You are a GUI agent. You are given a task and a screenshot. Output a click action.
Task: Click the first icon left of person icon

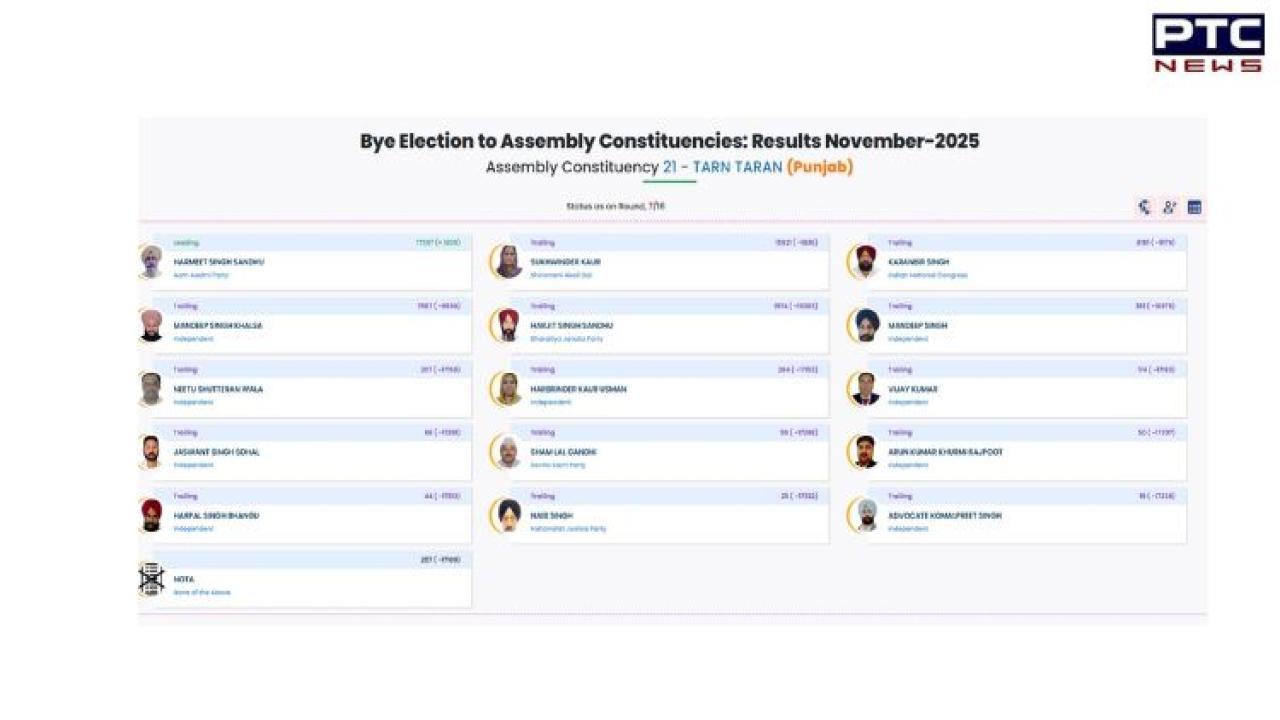pos(1144,208)
